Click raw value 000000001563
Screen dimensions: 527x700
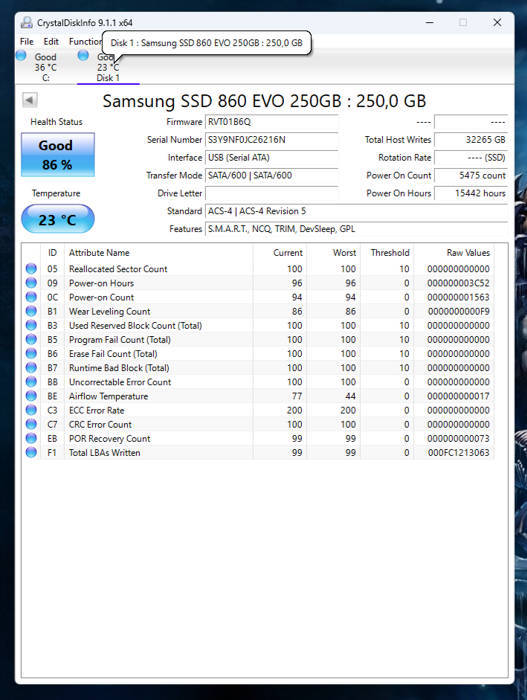tap(458, 297)
